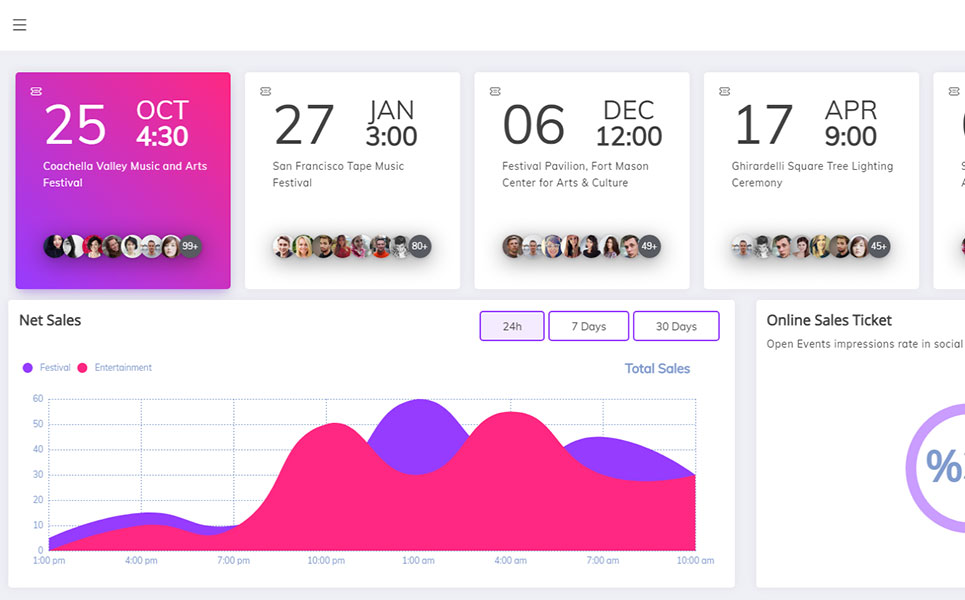Image resolution: width=965 pixels, height=600 pixels.
Task: Click first avatar on 17 APR card
Action: point(743,246)
